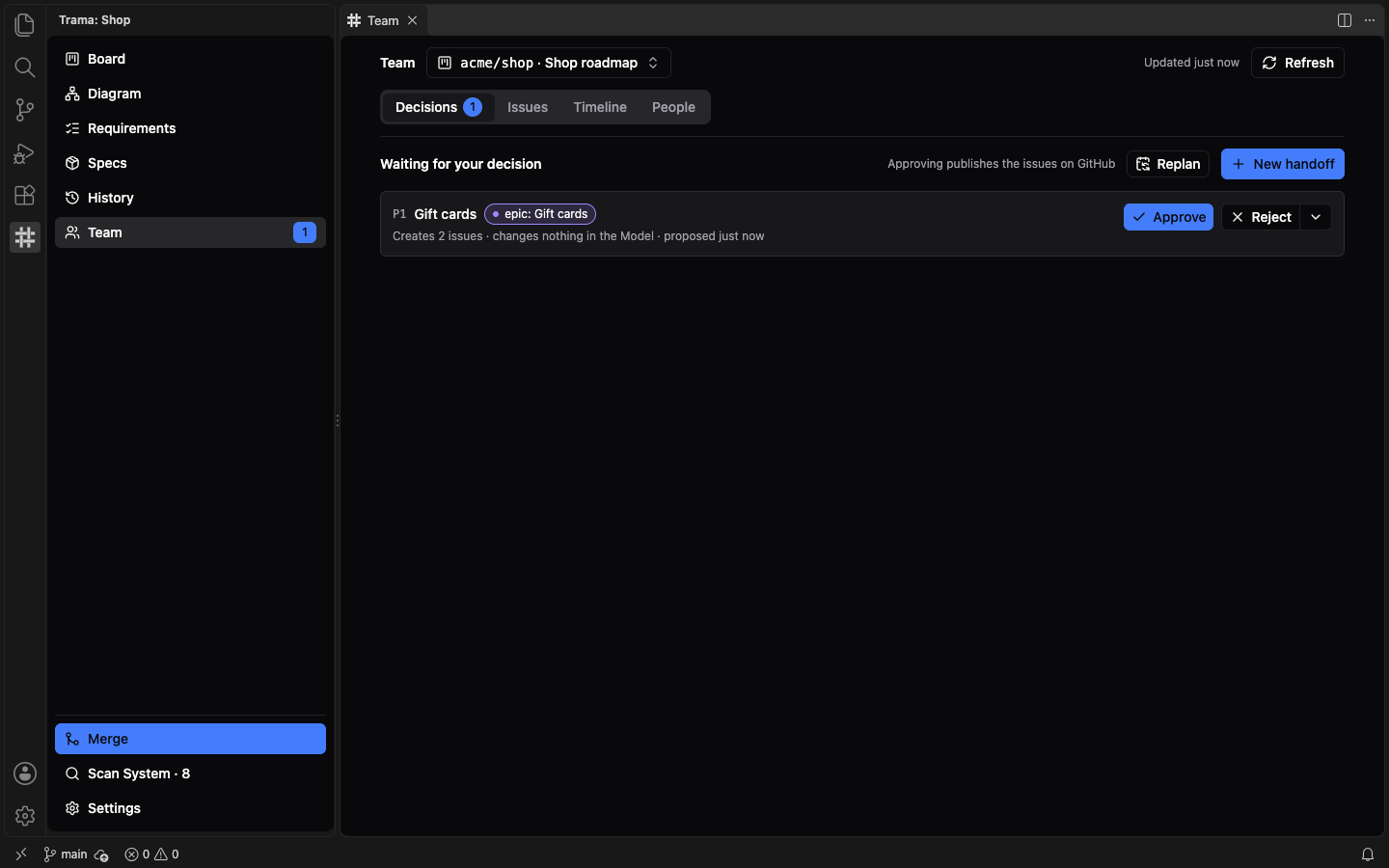Open Board in the sidebar
The height and width of the screenshot is (868, 1389).
point(190,59)
